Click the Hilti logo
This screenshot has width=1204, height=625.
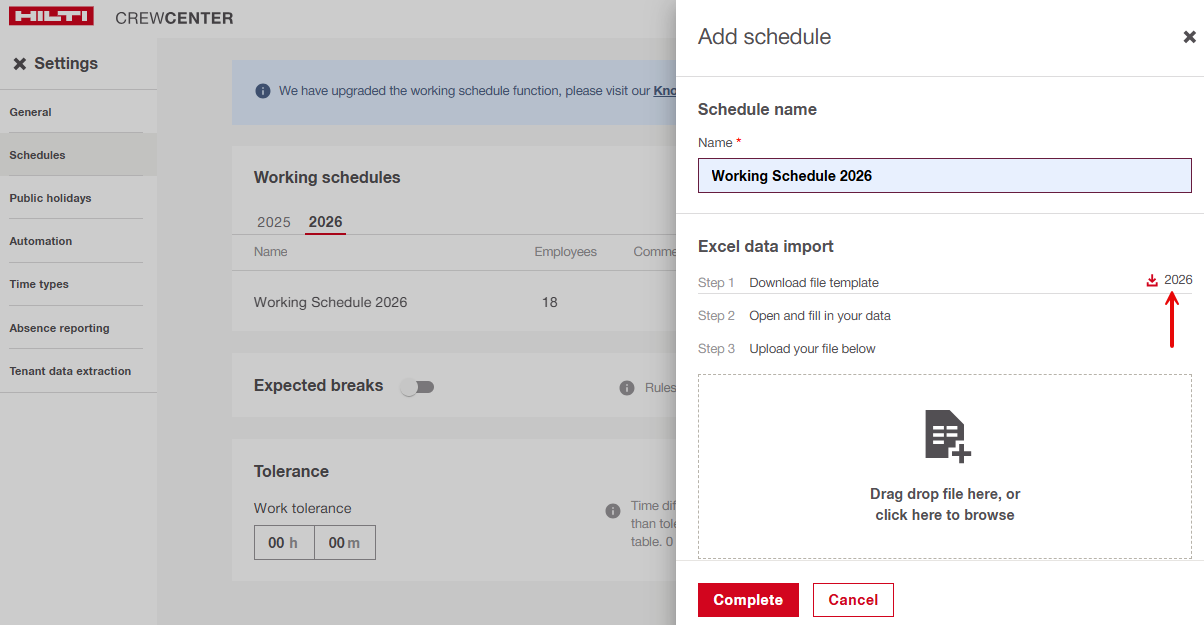point(51,17)
